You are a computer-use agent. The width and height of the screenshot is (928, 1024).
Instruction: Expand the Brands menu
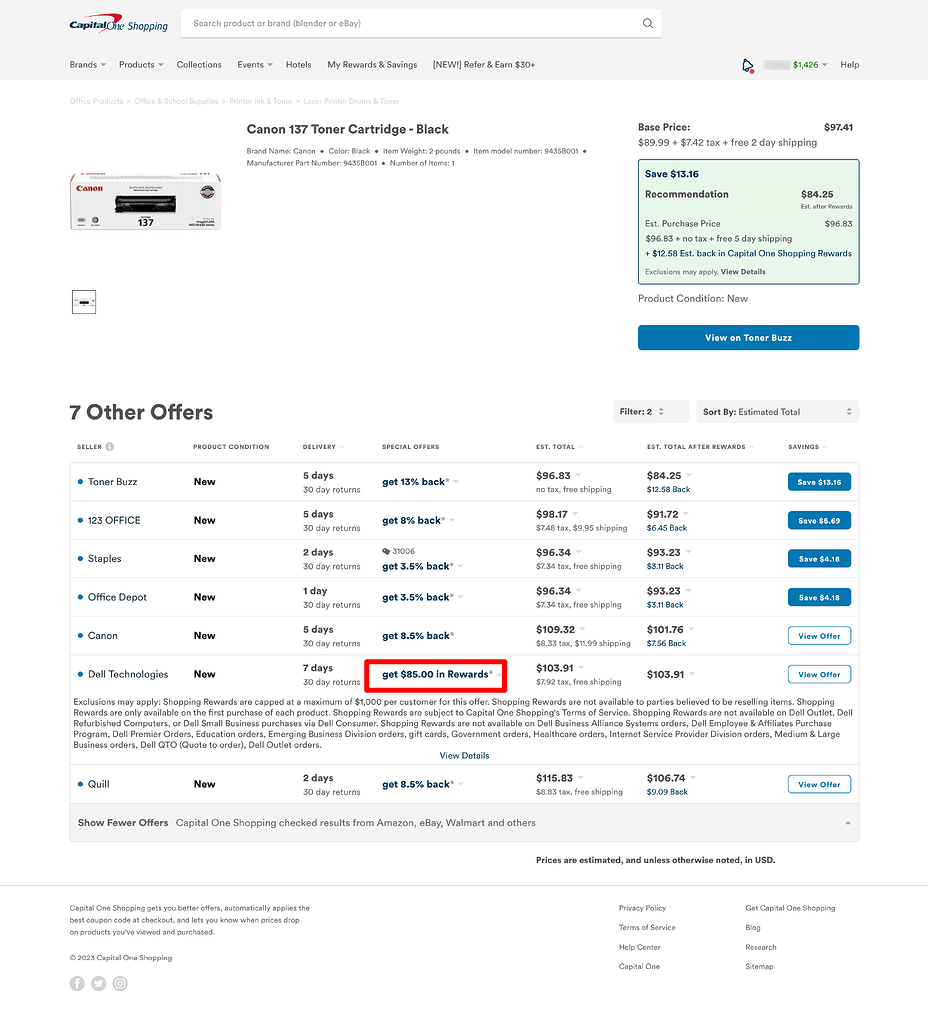[x=87, y=65]
